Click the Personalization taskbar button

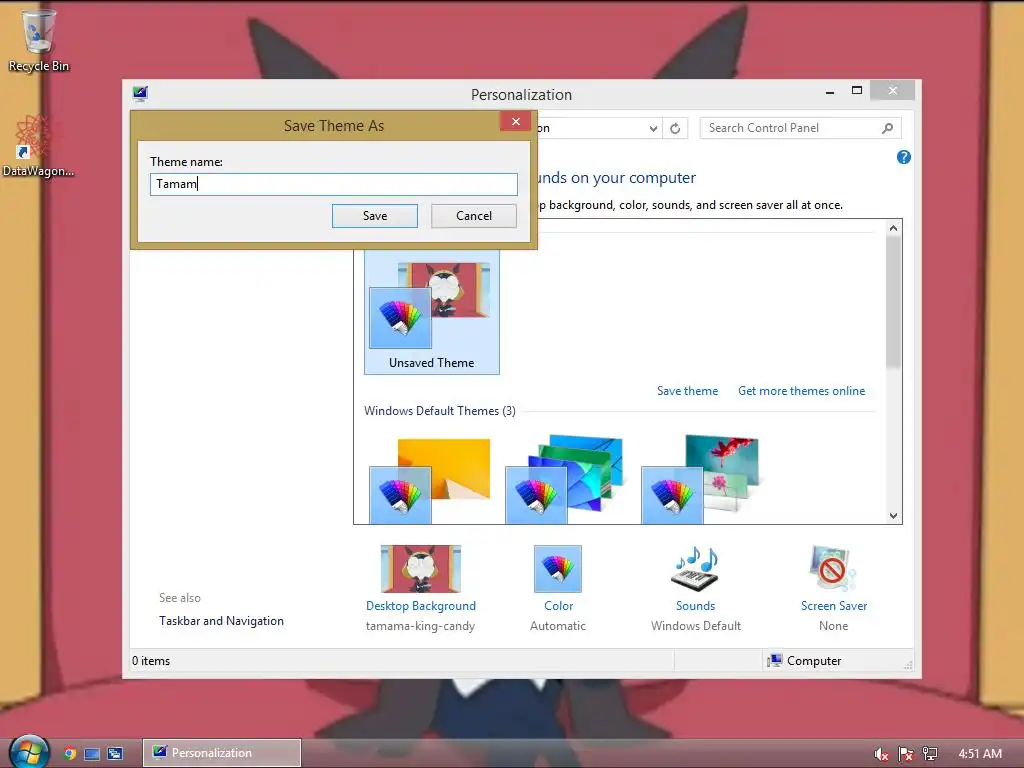[222, 753]
